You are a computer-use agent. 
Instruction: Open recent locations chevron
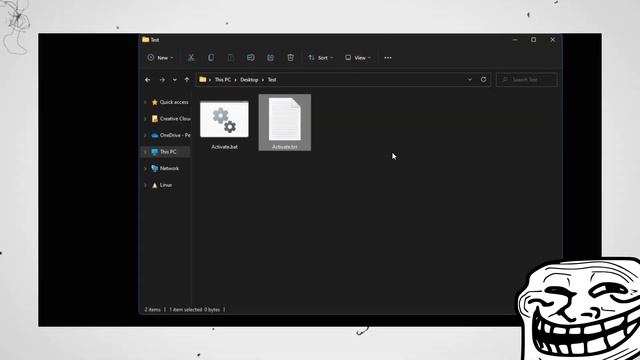pyautogui.click(x=175, y=80)
